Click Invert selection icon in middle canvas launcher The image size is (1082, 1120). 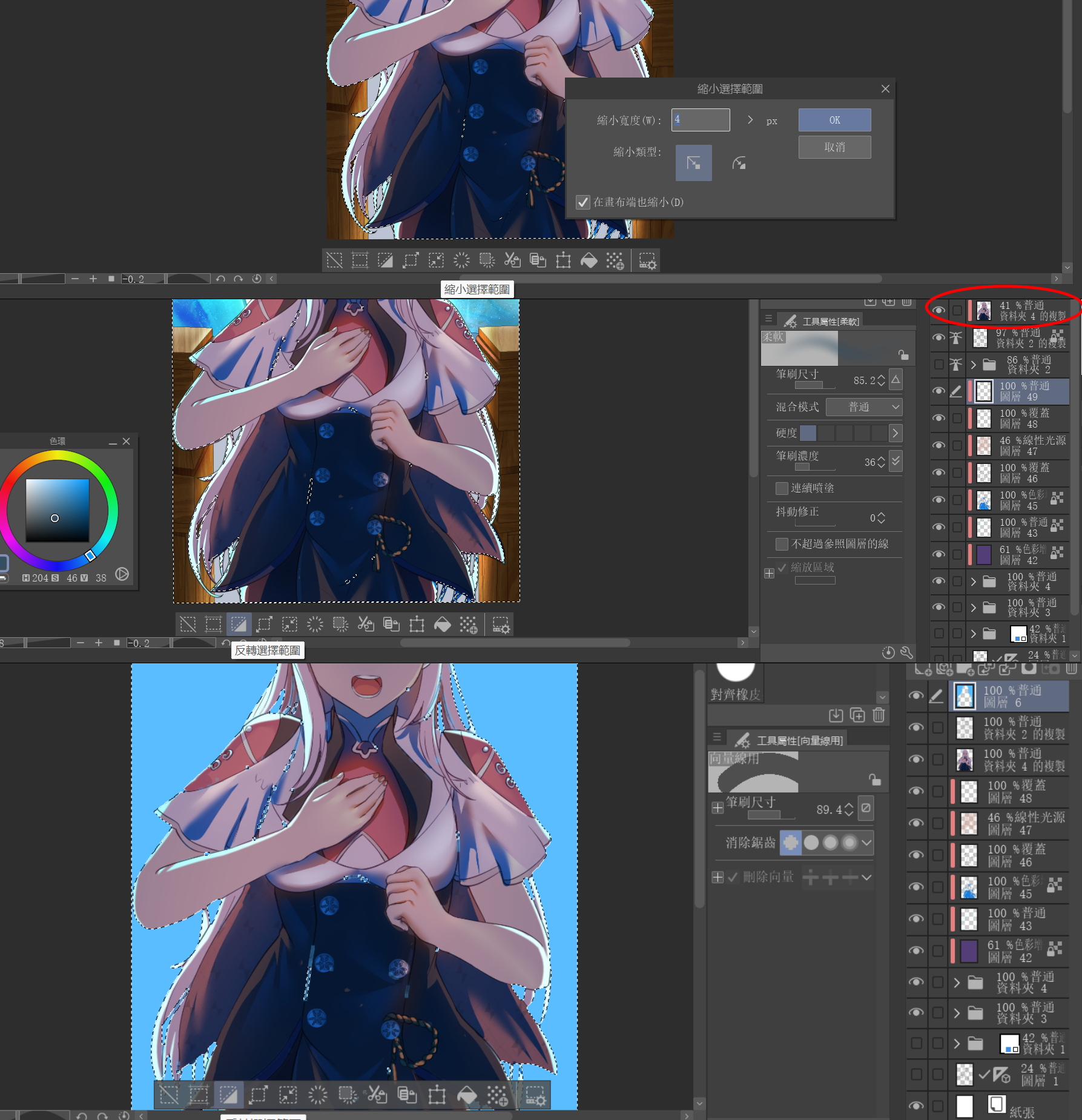coord(239,624)
